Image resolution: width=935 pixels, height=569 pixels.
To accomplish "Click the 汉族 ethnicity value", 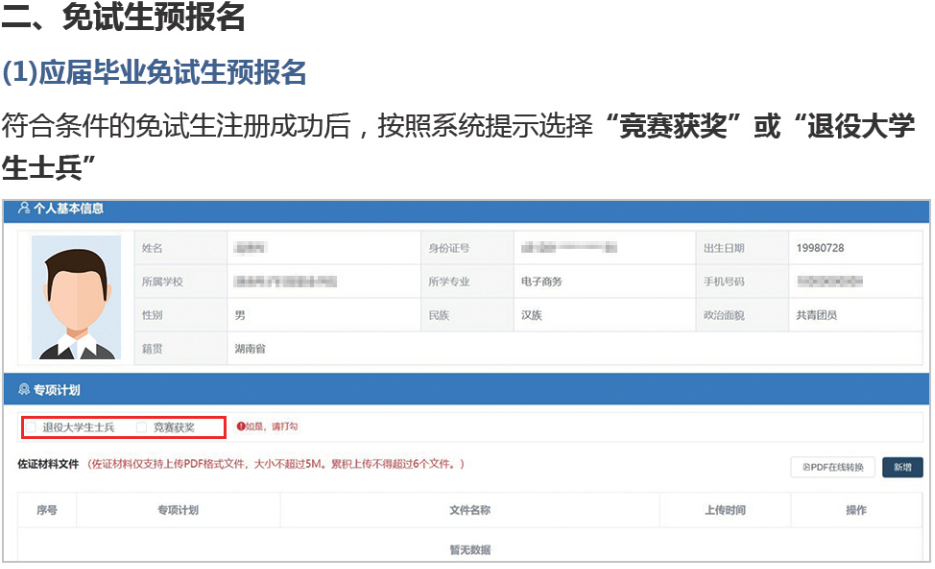I will click(532, 315).
